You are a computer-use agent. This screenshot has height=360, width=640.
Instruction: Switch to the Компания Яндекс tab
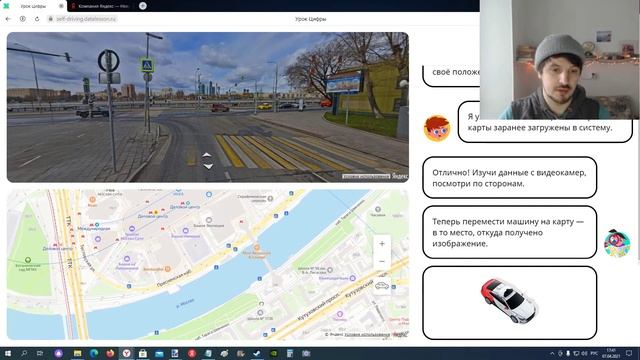coord(100,6)
